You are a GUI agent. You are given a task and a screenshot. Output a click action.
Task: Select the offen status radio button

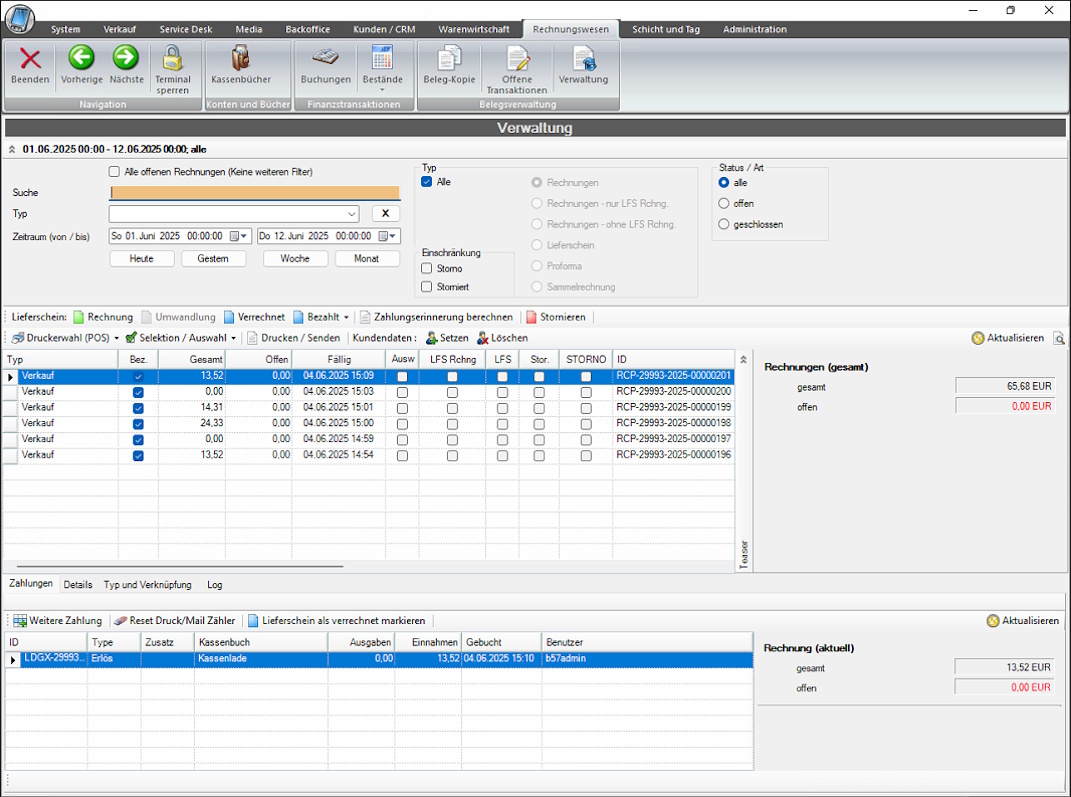(723, 203)
